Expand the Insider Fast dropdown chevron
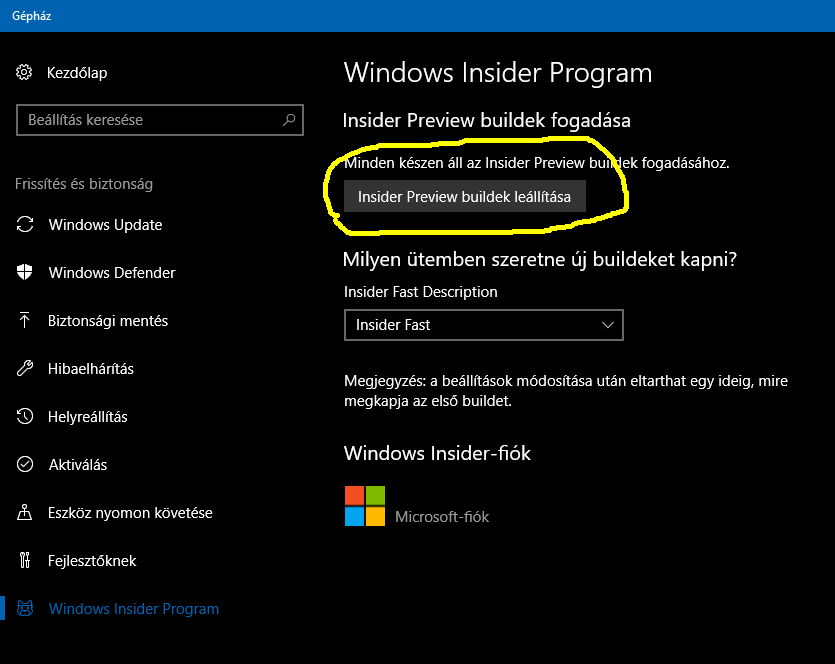The image size is (835, 664). (x=608, y=325)
